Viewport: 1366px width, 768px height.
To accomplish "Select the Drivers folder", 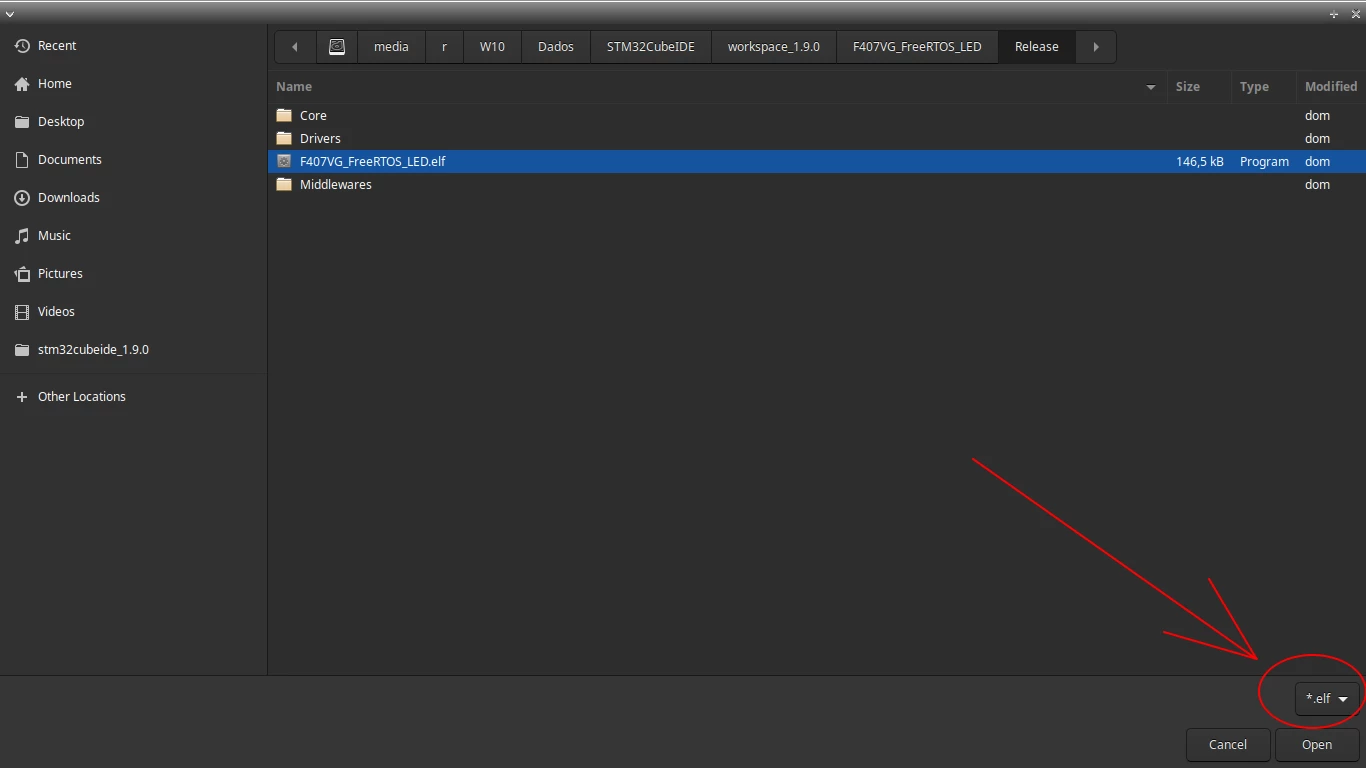I will pos(817,139).
